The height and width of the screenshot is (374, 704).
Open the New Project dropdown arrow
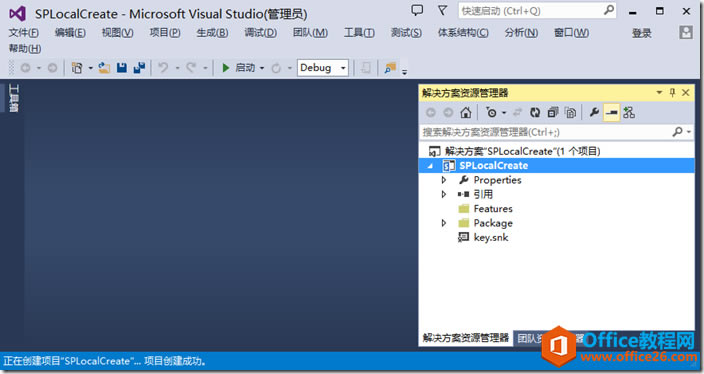click(90, 68)
